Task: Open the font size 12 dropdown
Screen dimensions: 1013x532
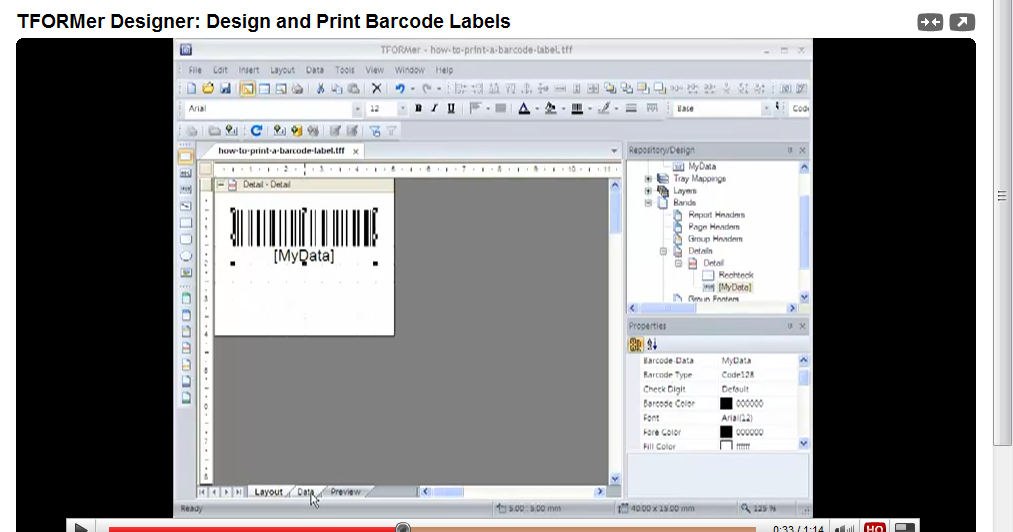Action: click(x=402, y=109)
